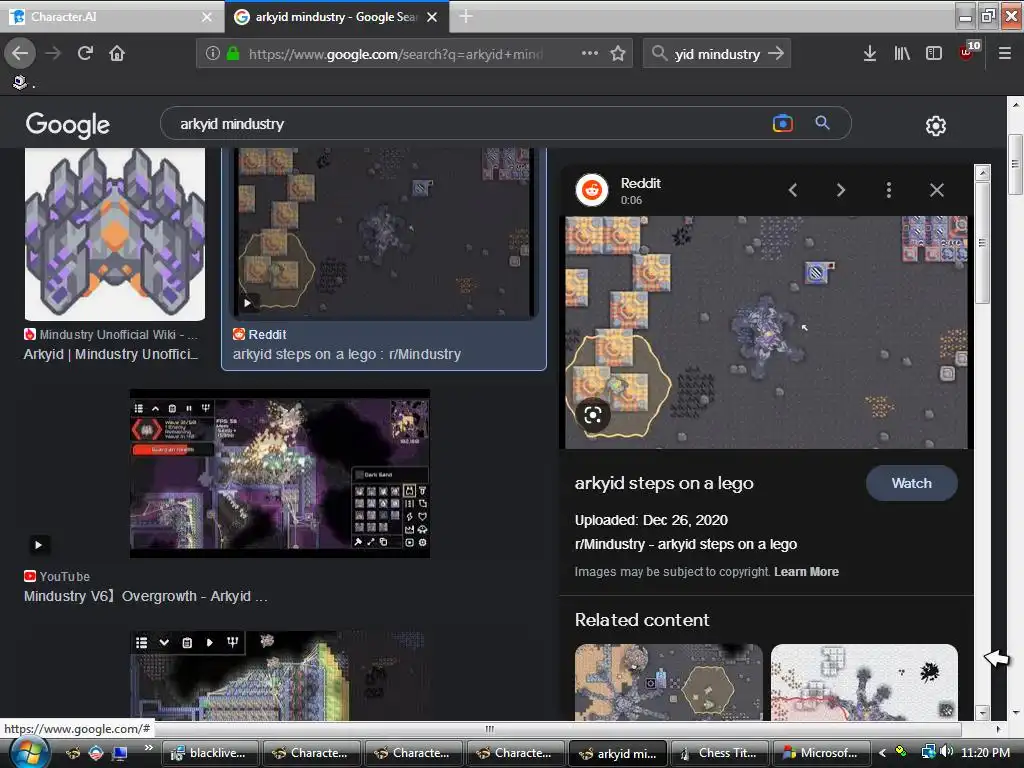
Task: Open Mindustry V6 Overgrowth - Arkyid result title
Action: click(146, 596)
